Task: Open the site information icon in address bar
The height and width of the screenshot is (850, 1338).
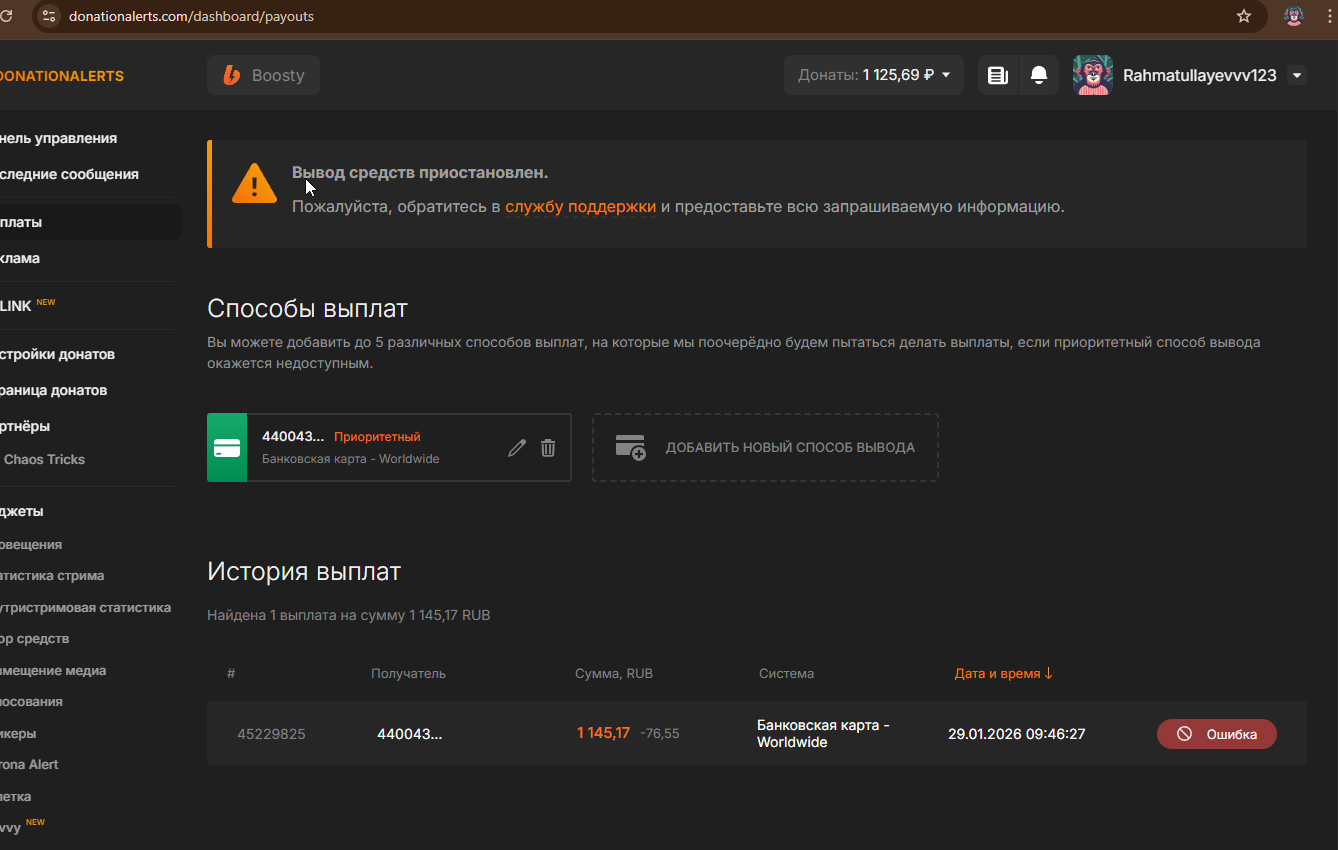Action: click(48, 16)
